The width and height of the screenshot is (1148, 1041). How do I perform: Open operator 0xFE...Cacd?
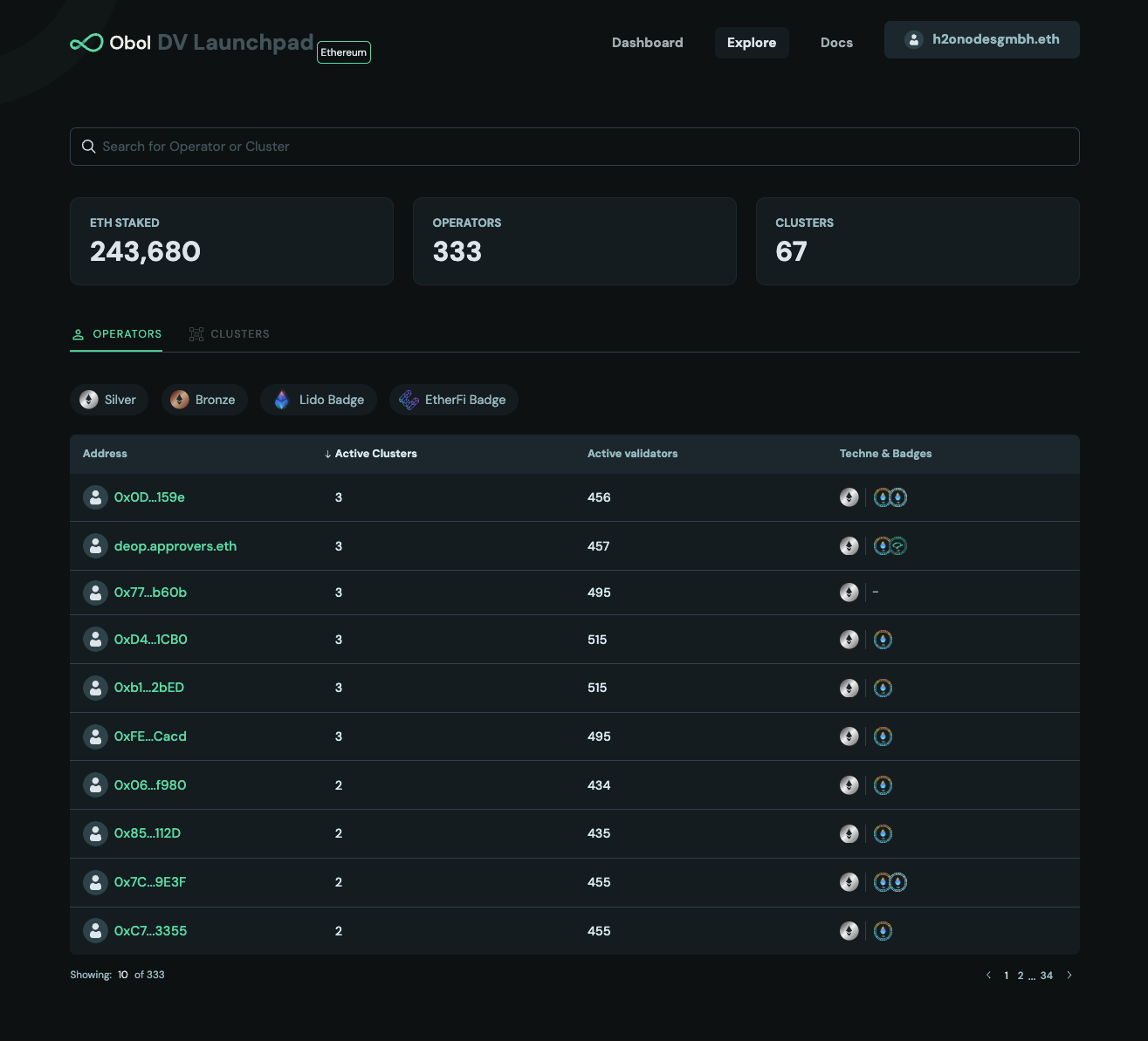tap(150, 736)
